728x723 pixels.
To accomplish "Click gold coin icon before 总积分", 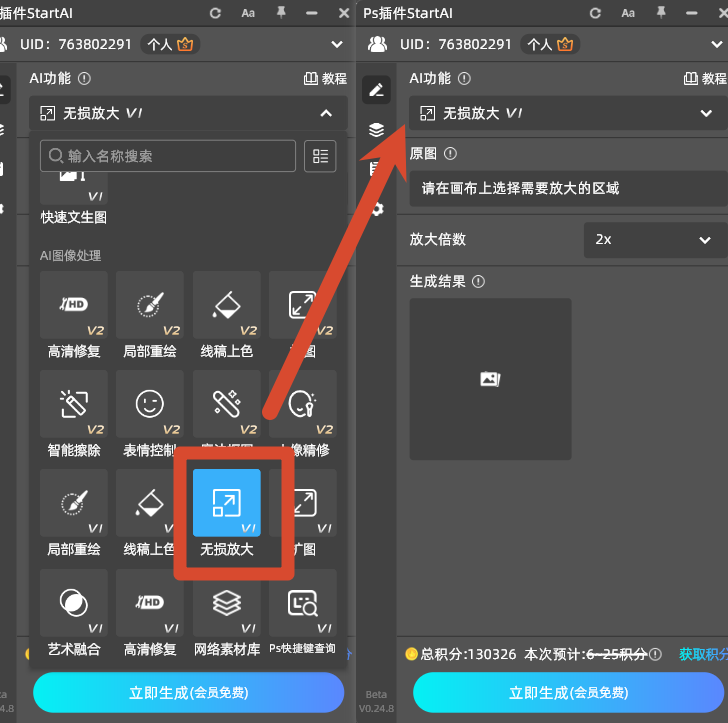I will [411, 654].
